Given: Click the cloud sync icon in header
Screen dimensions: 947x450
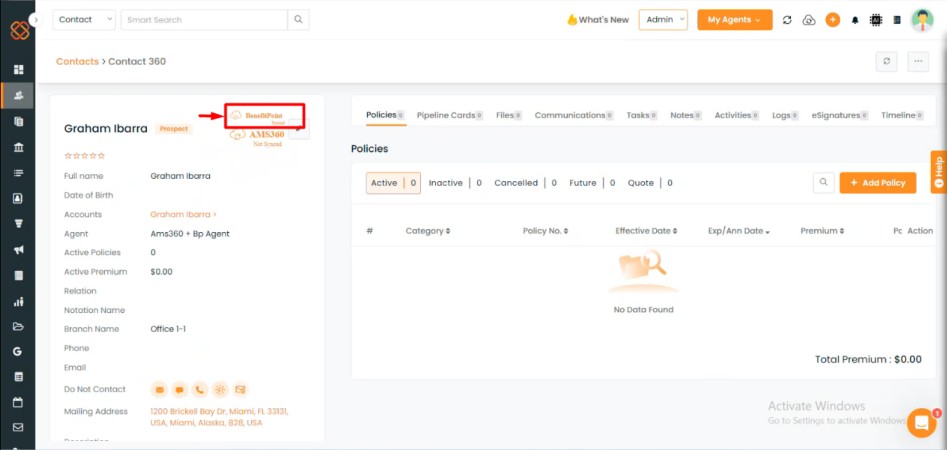Looking at the screenshot, I should 809,20.
